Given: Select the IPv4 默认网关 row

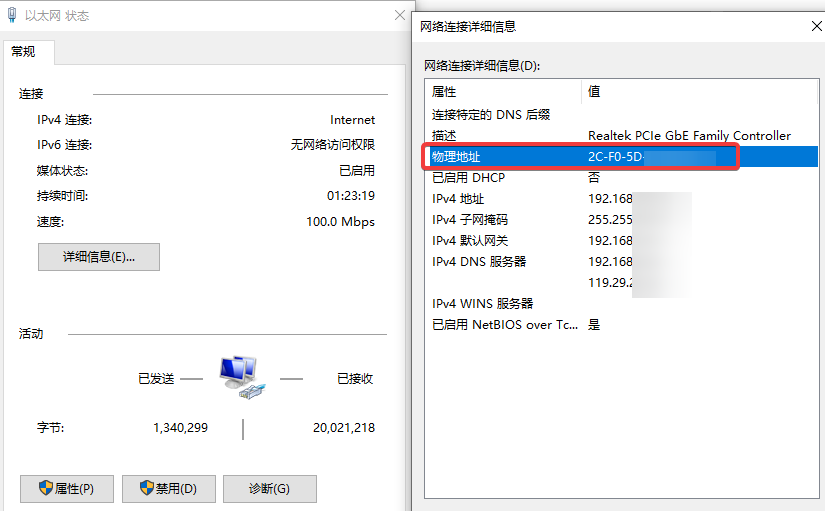Looking at the screenshot, I should point(621,241).
